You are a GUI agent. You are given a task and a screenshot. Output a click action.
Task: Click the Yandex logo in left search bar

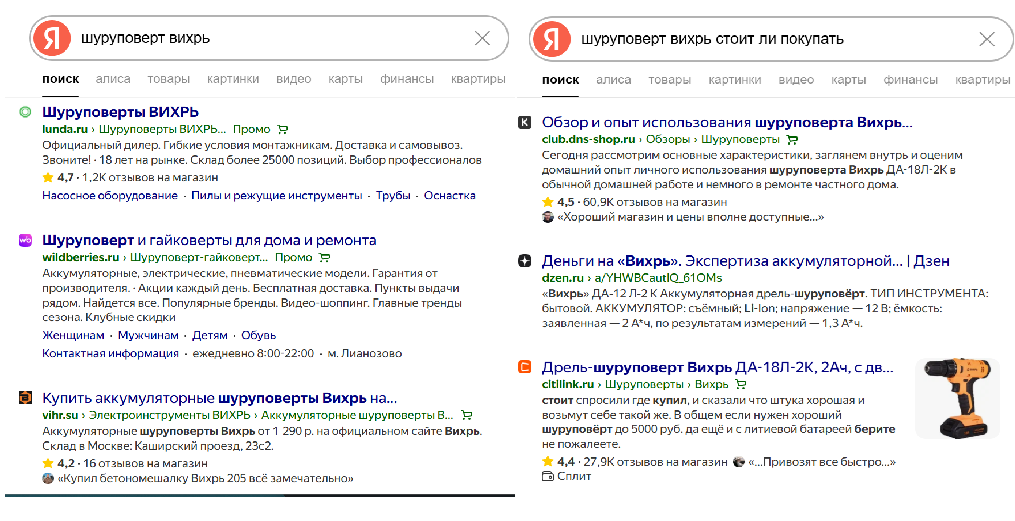(52, 38)
